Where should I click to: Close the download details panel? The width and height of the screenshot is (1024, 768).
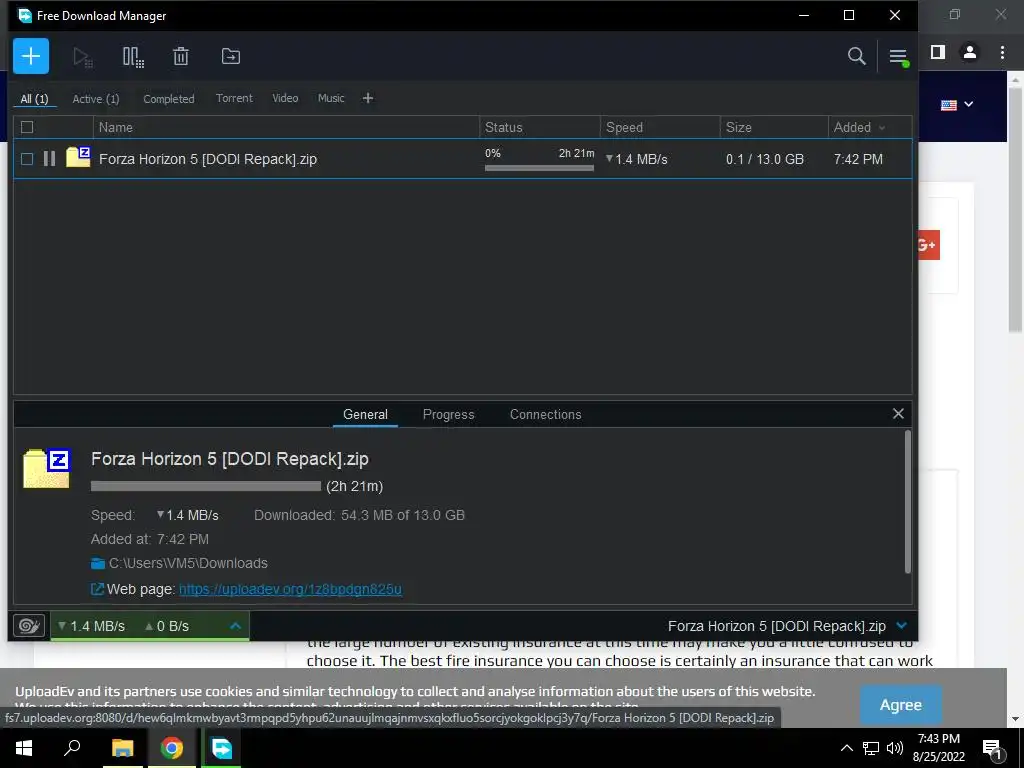(898, 413)
